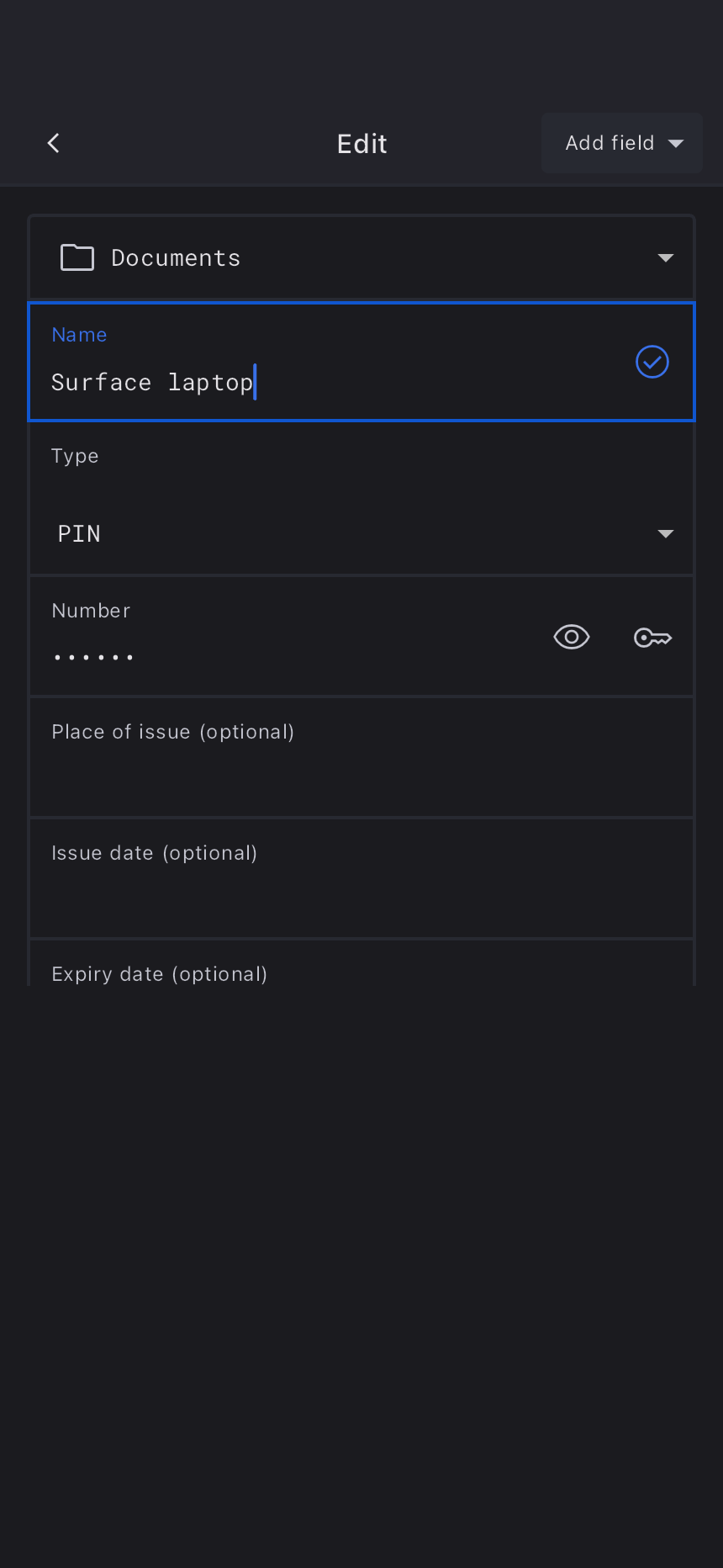Image resolution: width=723 pixels, height=1568 pixels.
Task: Select the Documents folder name
Action: tap(176, 258)
